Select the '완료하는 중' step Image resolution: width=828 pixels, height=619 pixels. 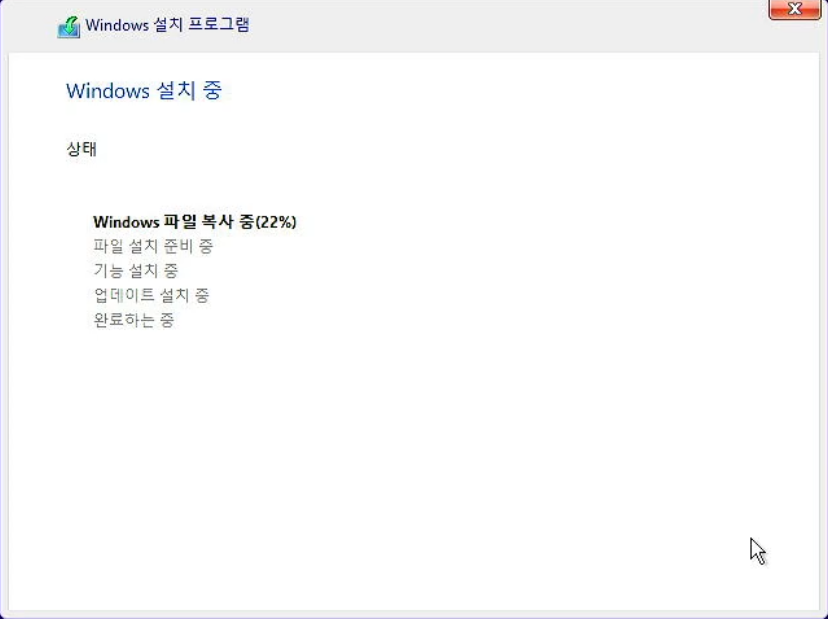(134, 320)
